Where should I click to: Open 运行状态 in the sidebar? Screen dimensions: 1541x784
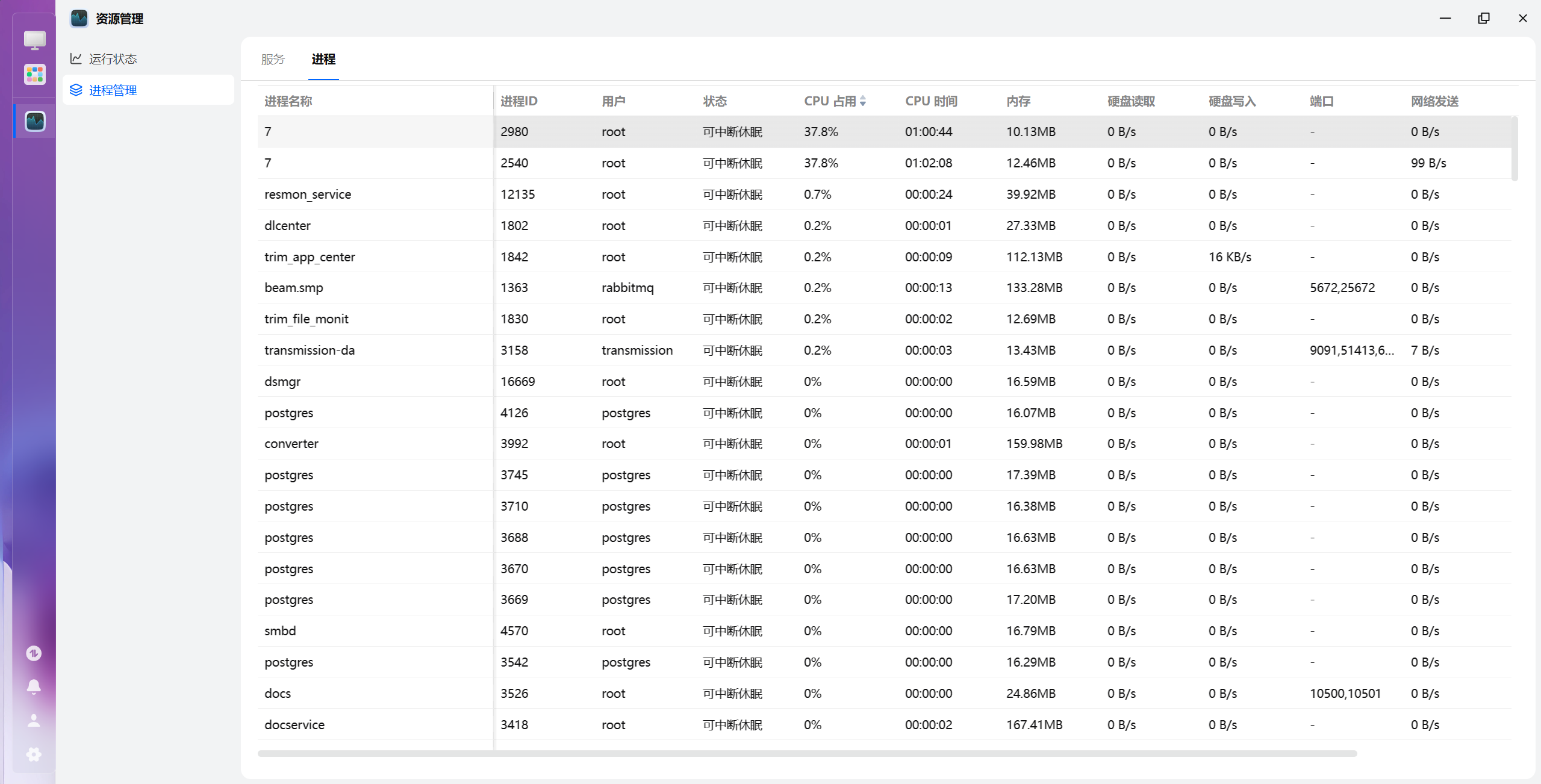(113, 59)
